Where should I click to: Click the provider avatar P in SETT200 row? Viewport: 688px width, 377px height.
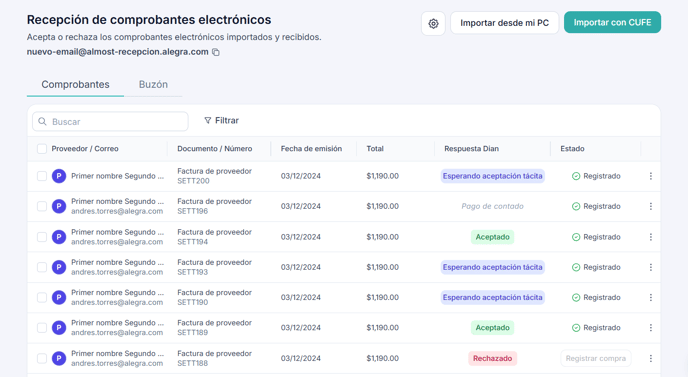(59, 176)
